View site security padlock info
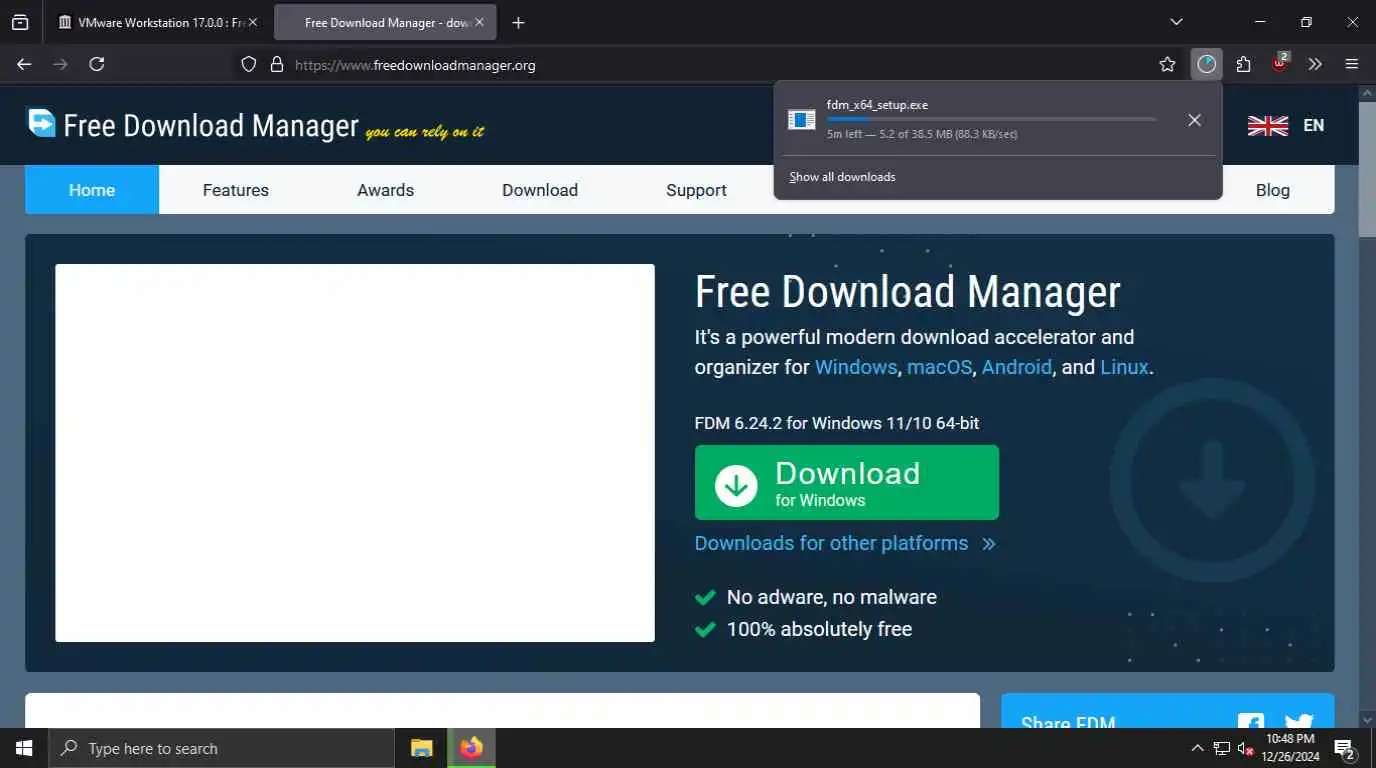Viewport: 1376px width, 768px height. [277, 64]
